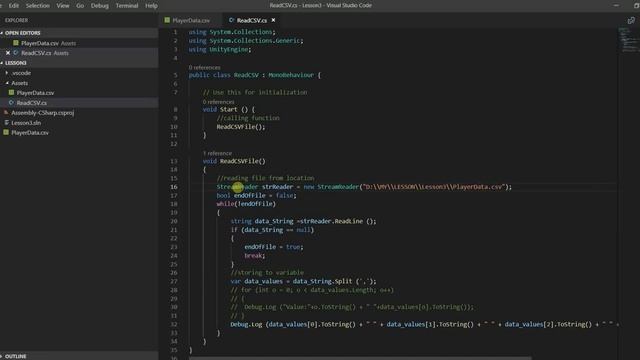Select PlayerData.csv in Open Editors
This screenshot has width=640, height=360.
[40, 43]
